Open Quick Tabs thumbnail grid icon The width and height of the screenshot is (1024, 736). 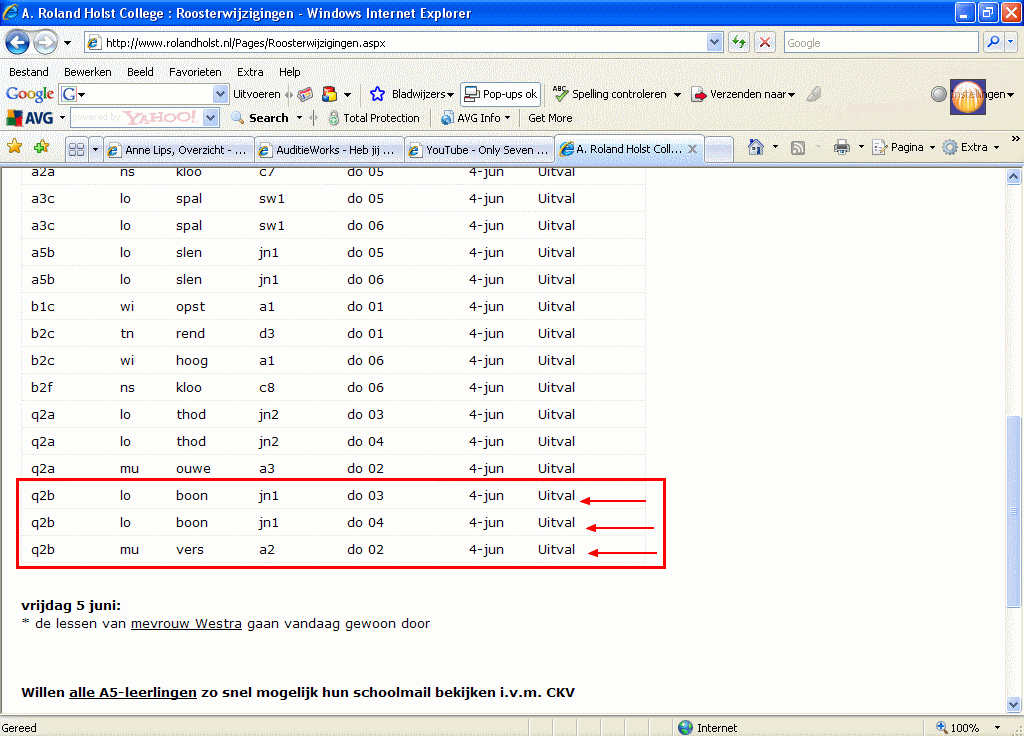[x=76, y=150]
